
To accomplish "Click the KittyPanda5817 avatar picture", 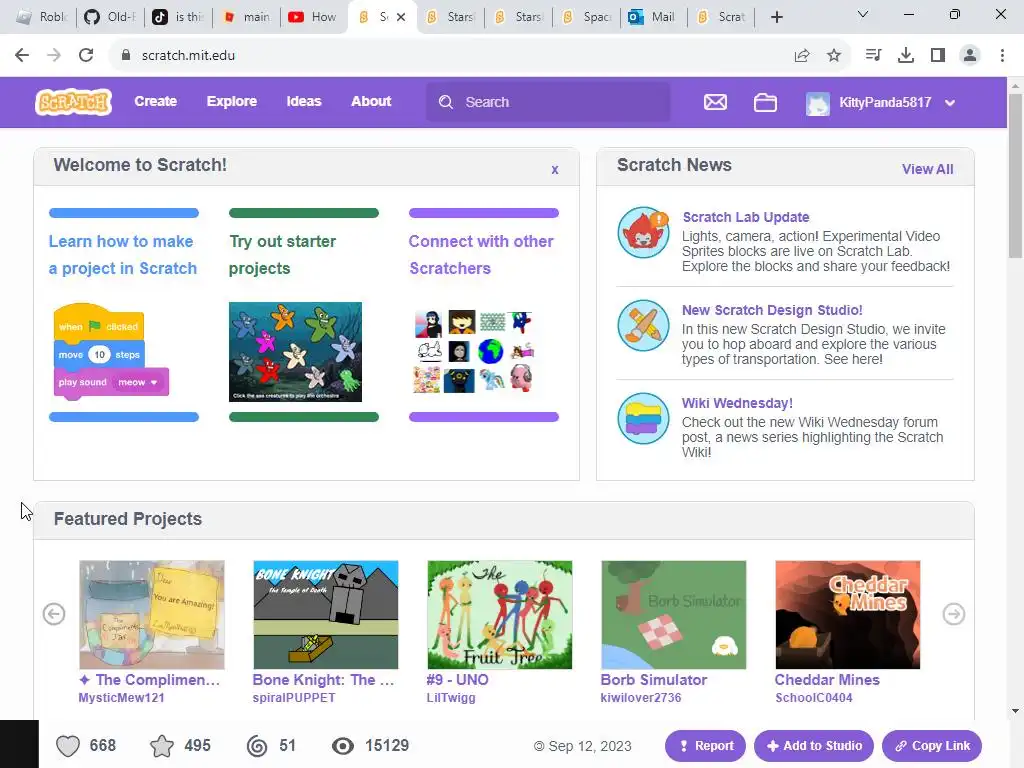I will coord(818,103).
